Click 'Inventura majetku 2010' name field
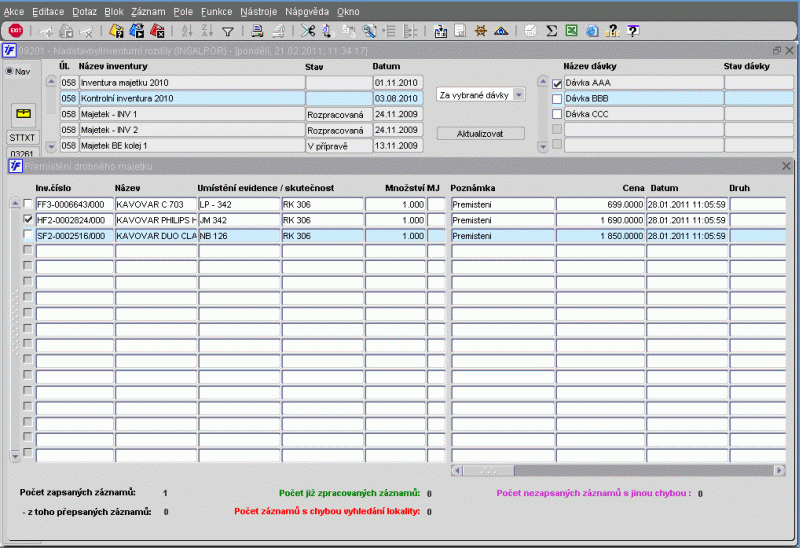 coord(192,83)
